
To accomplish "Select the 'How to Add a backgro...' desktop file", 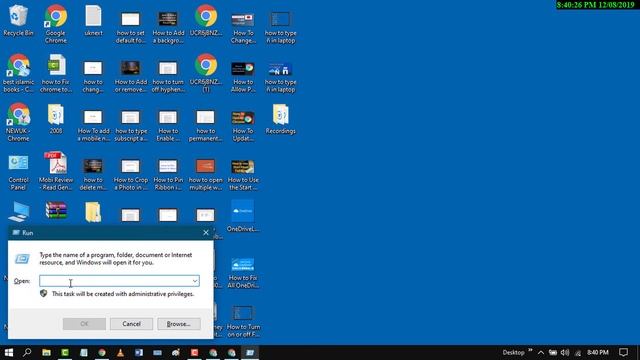I will pyautogui.click(x=168, y=27).
